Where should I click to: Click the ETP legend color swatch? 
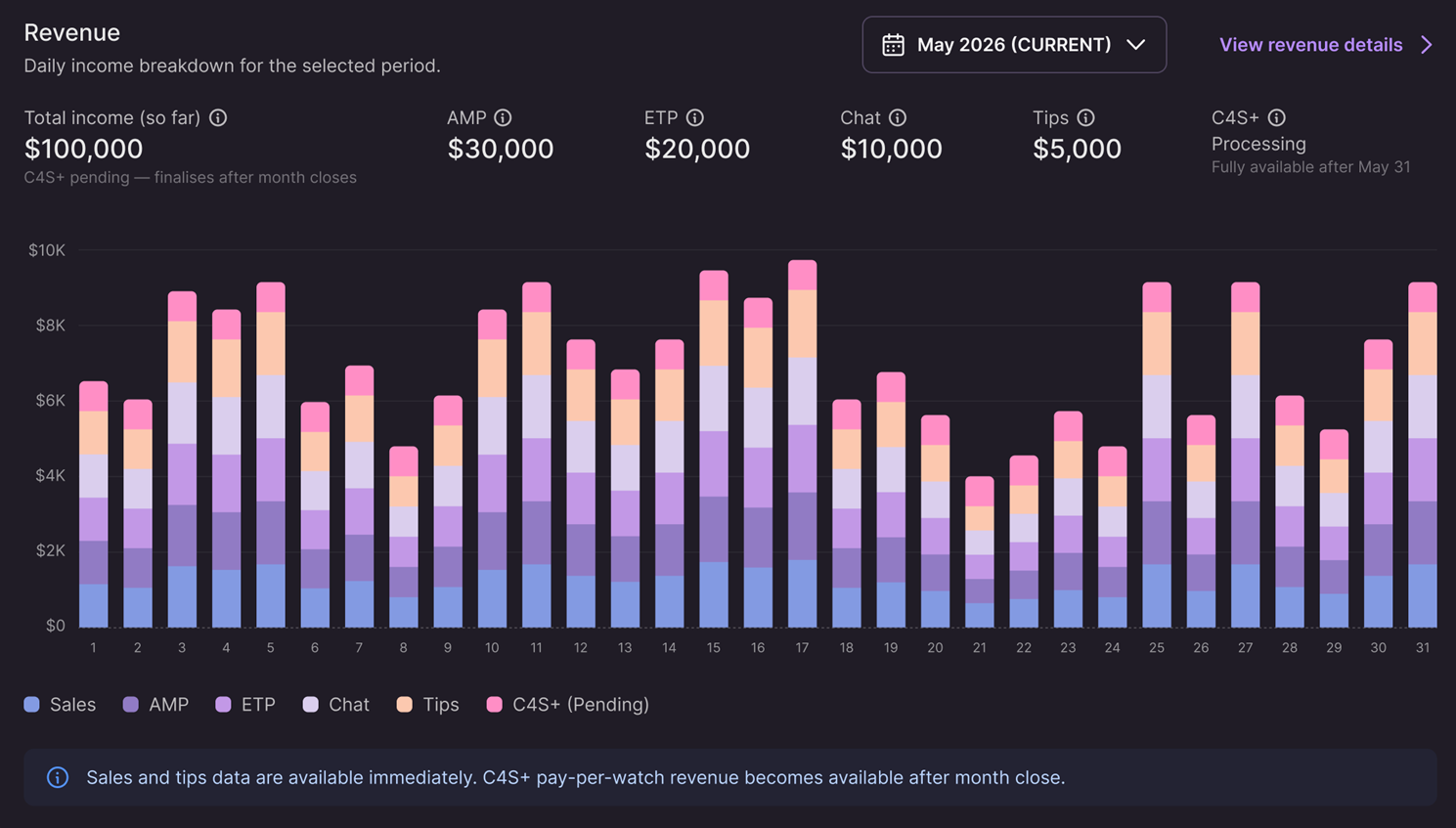tap(223, 705)
